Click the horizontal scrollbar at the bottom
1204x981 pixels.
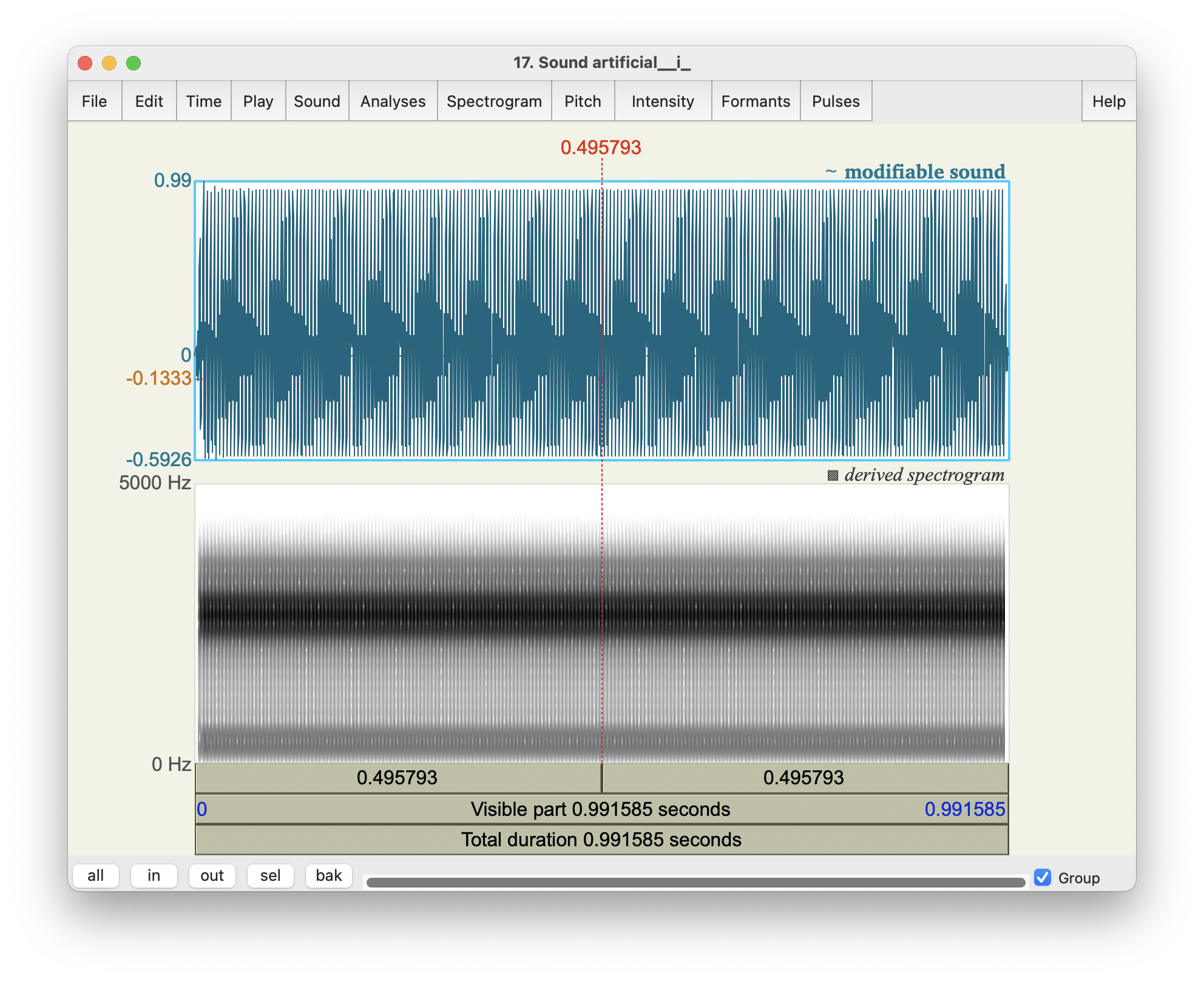point(695,882)
